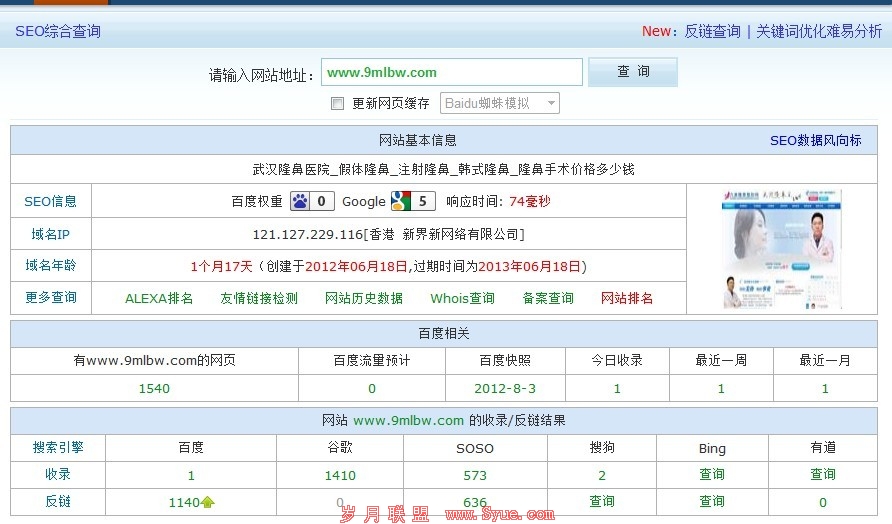Open the SEO数据风向标 link
892x524 pixels.
tap(815, 141)
